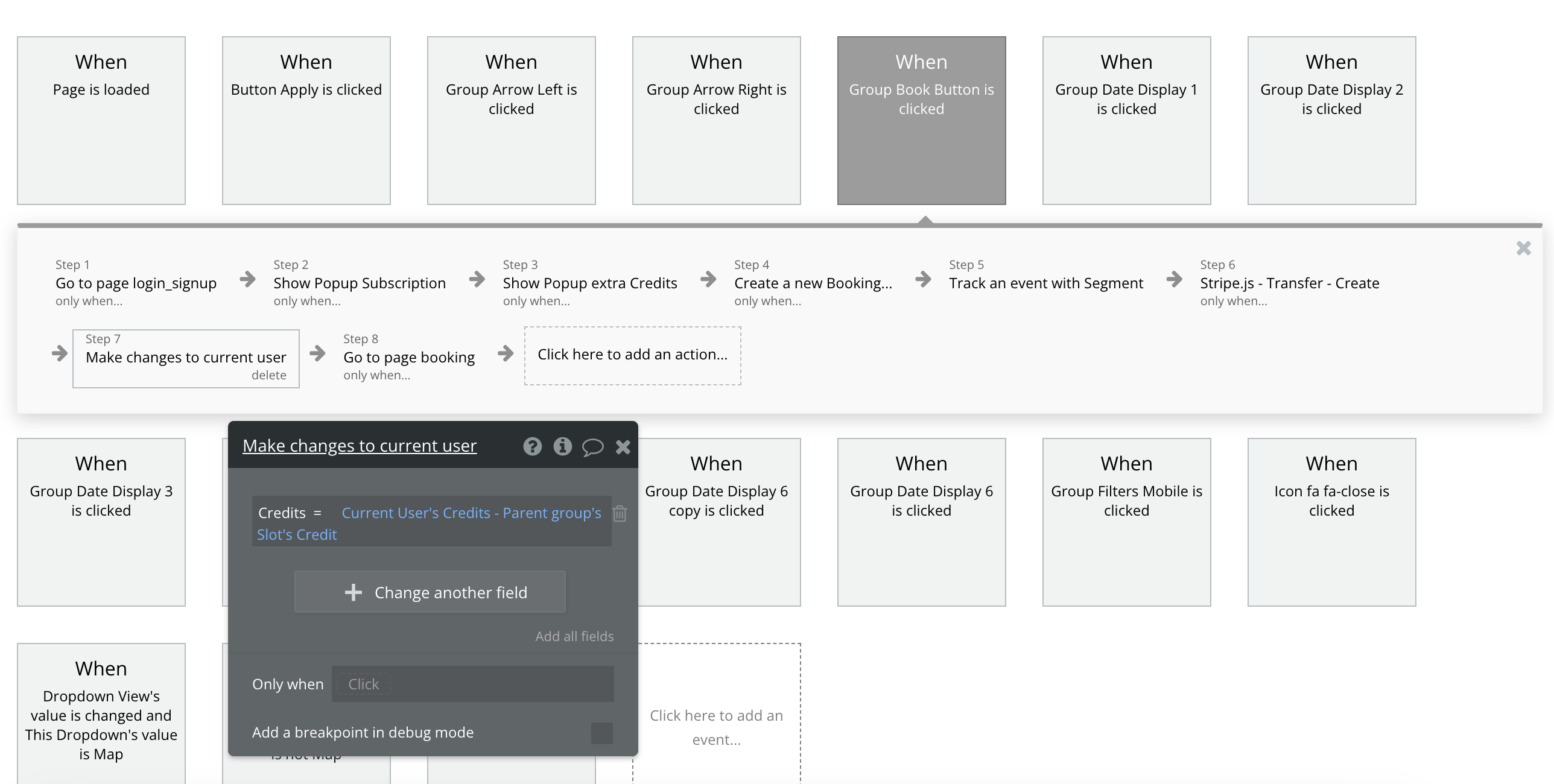The height and width of the screenshot is (784, 1554).
Task: Close the Make changes to current user panel
Action: 623,446
